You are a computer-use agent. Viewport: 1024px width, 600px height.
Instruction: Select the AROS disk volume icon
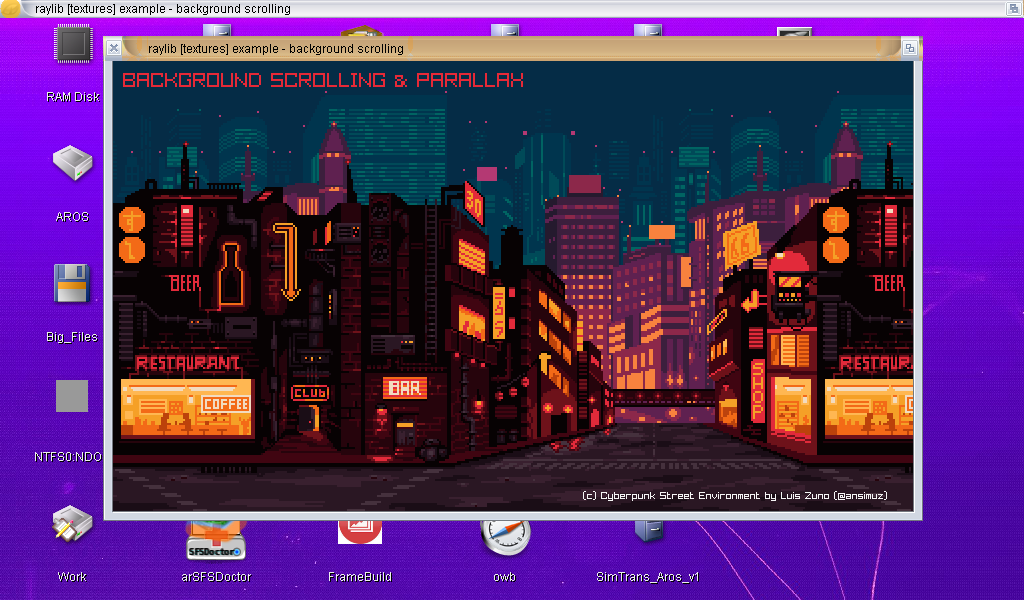pos(72,164)
